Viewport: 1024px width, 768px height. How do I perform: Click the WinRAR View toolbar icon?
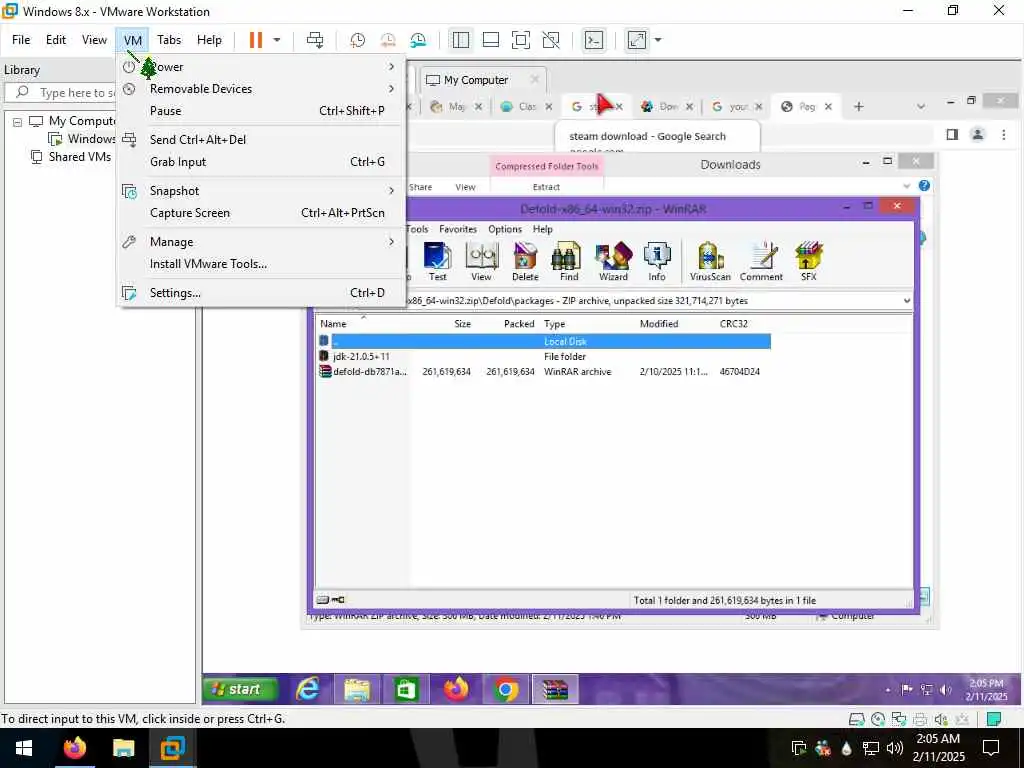(481, 261)
